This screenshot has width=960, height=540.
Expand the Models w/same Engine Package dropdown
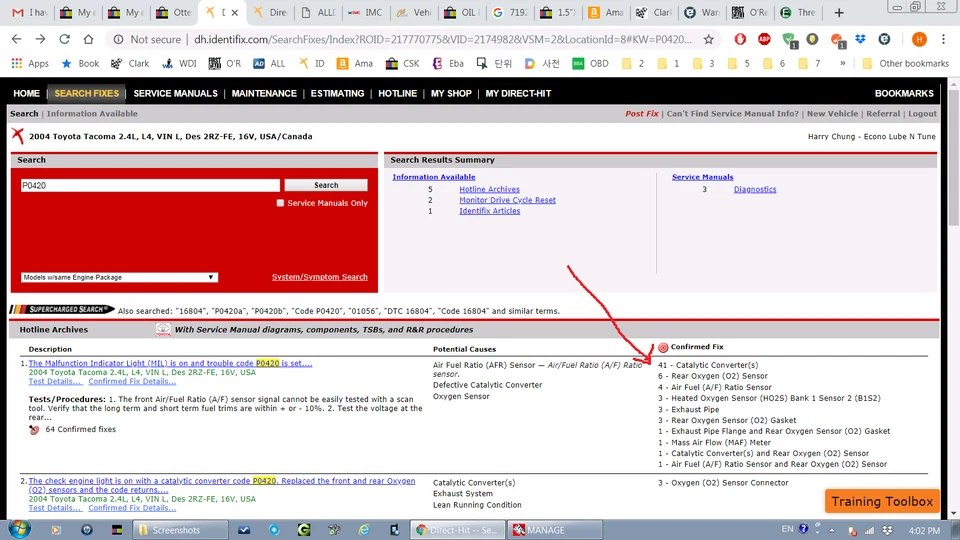tap(119, 277)
